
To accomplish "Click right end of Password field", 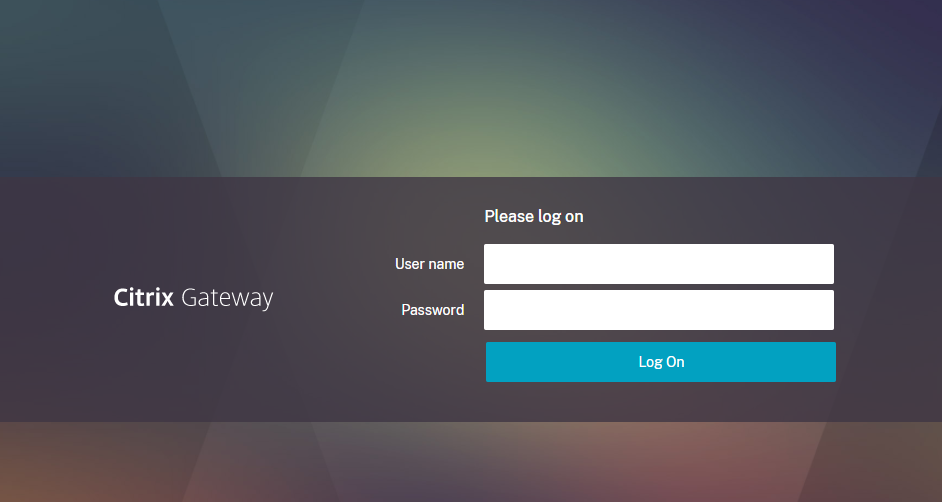I will 828,310.
